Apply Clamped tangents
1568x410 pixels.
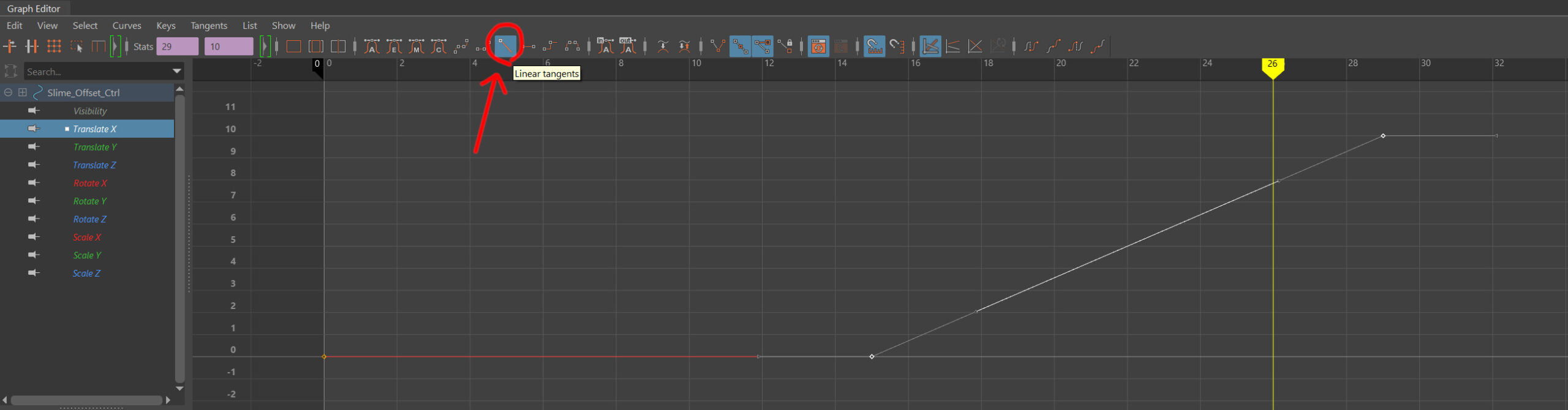coord(481,46)
